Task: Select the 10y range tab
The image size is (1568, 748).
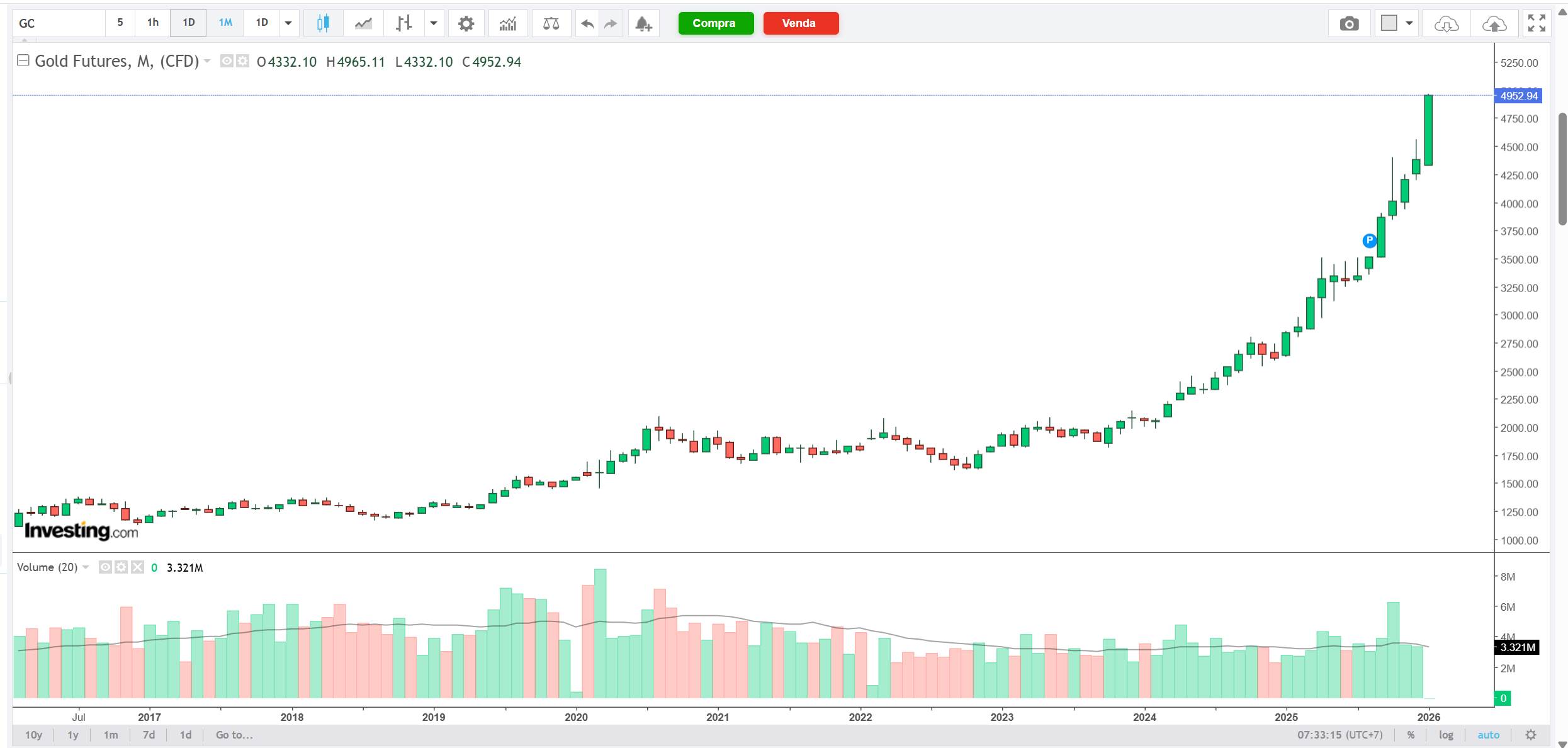Action: (33, 735)
